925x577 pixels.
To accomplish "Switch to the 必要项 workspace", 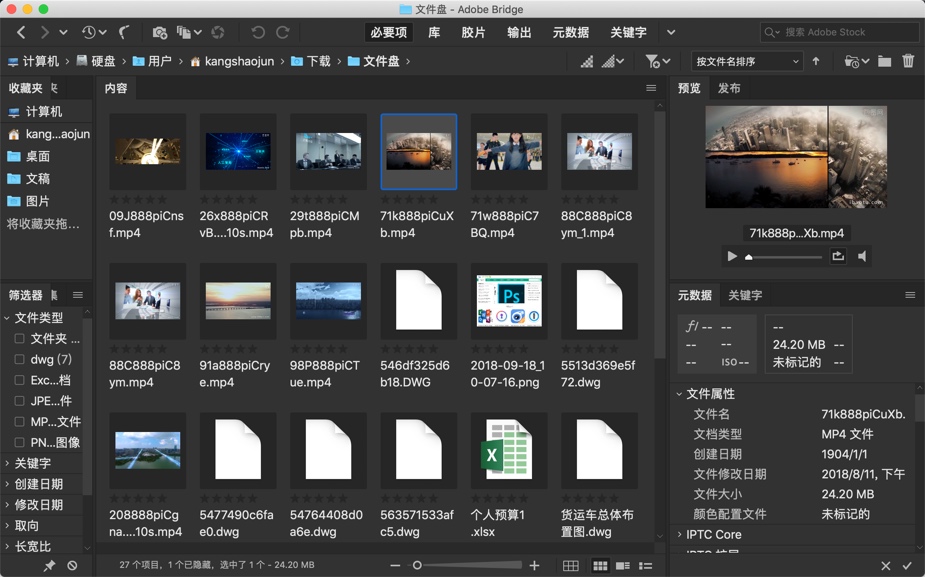I will [389, 32].
